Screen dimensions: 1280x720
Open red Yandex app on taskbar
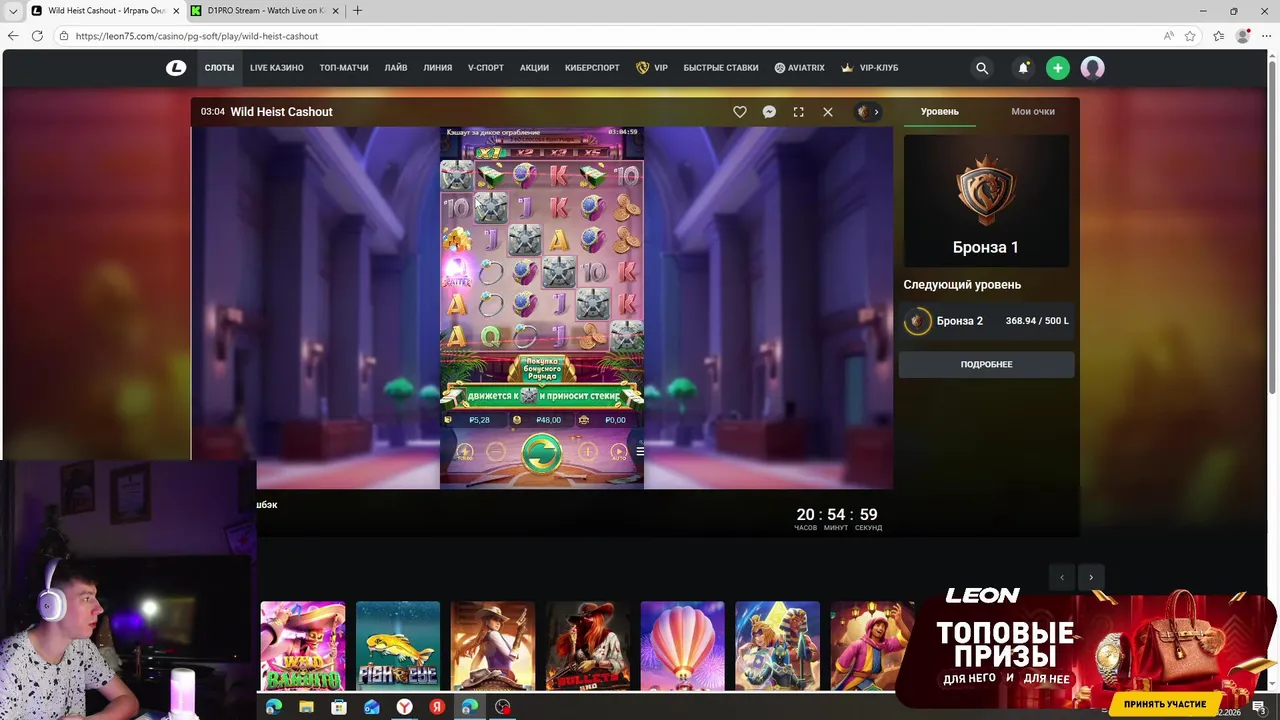[x=437, y=707]
